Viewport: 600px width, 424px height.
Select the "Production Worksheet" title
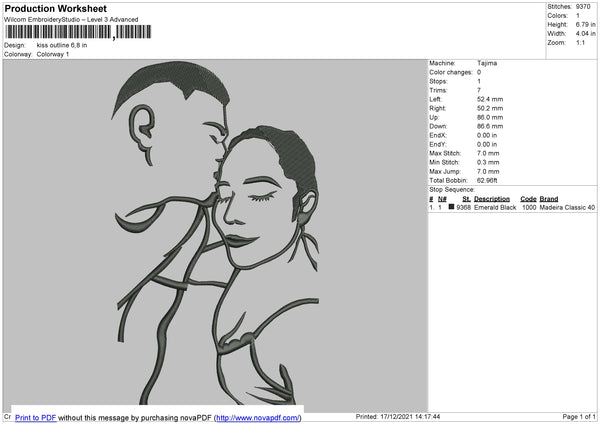coord(55,8)
